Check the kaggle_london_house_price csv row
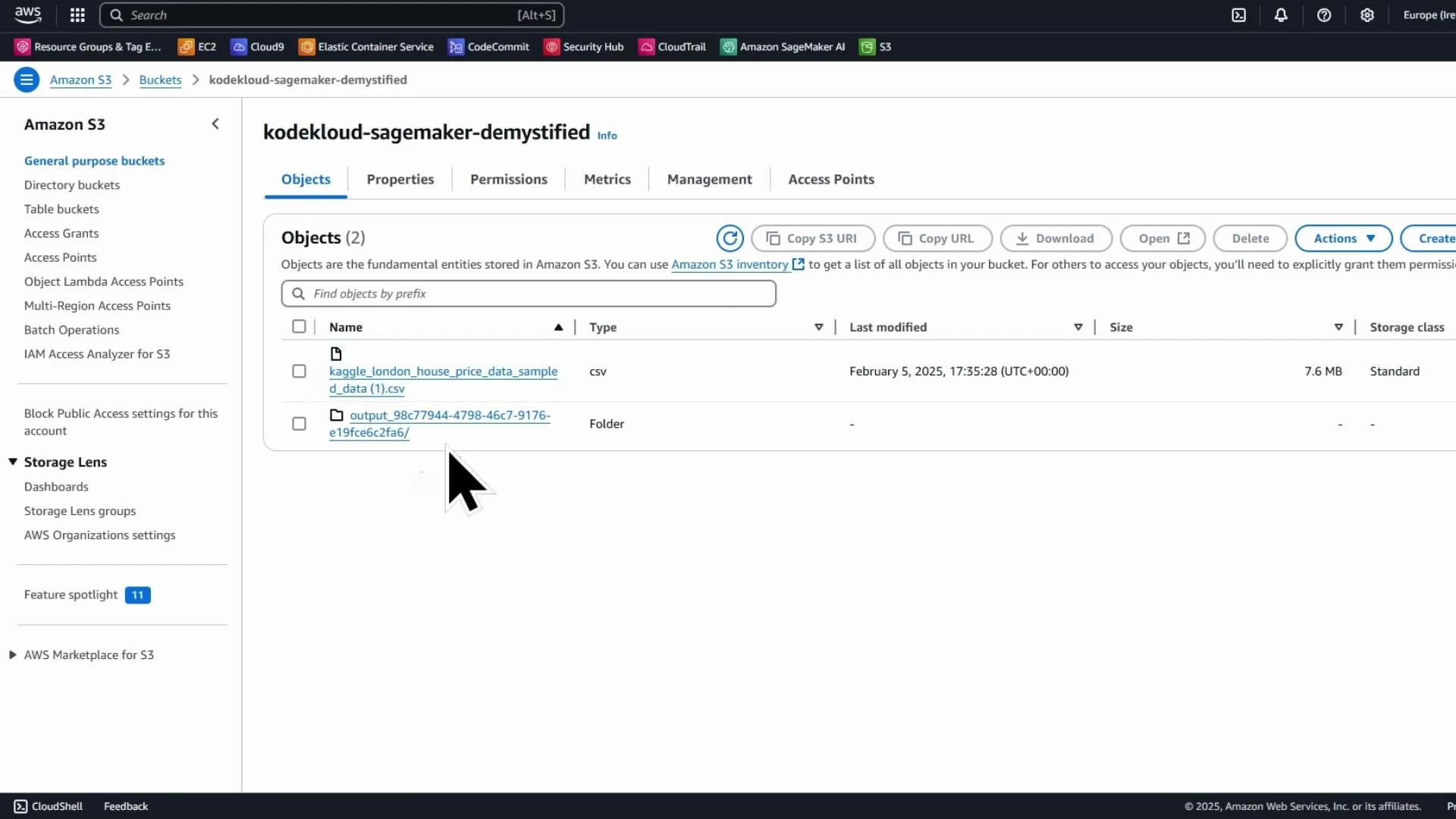The height and width of the screenshot is (819, 1456). point(299,372)
